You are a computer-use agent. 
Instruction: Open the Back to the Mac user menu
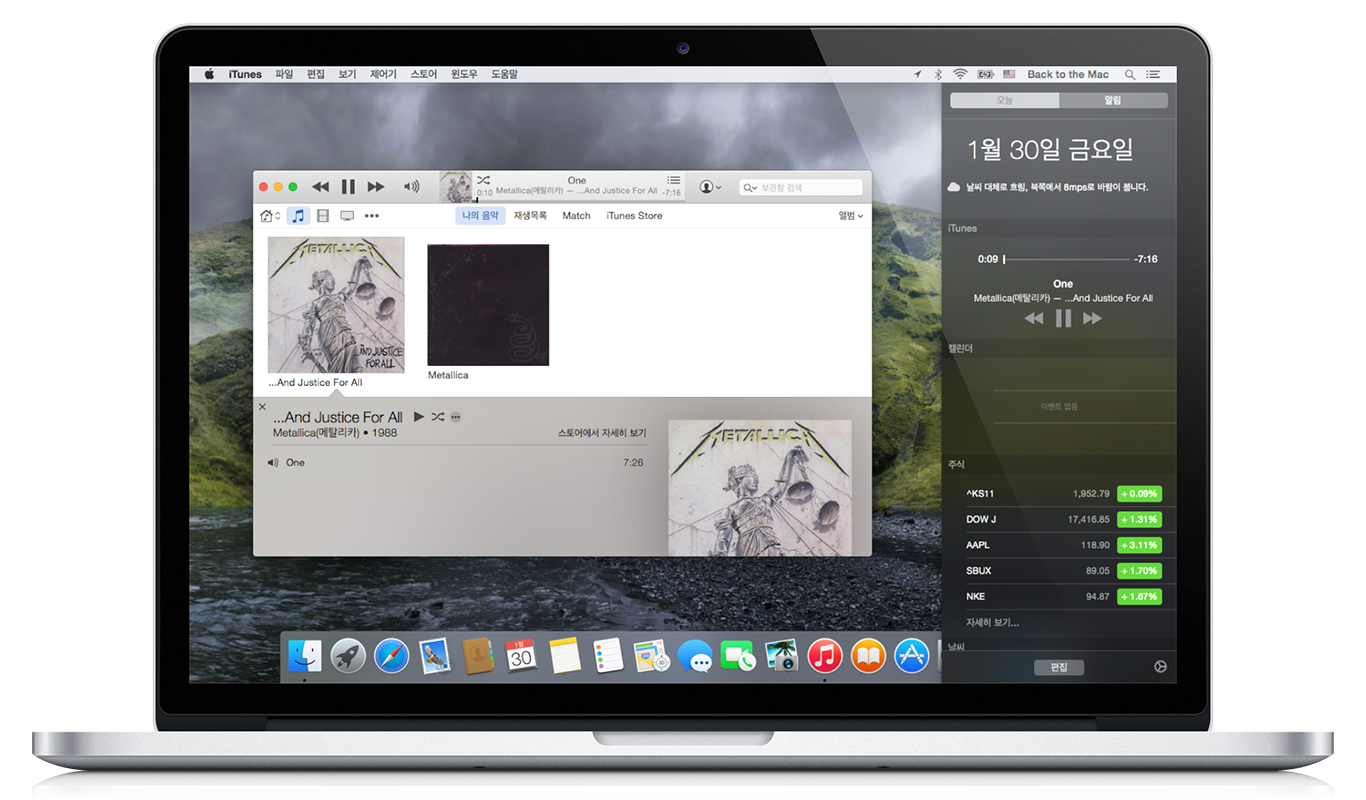(x=1068, y=74)
